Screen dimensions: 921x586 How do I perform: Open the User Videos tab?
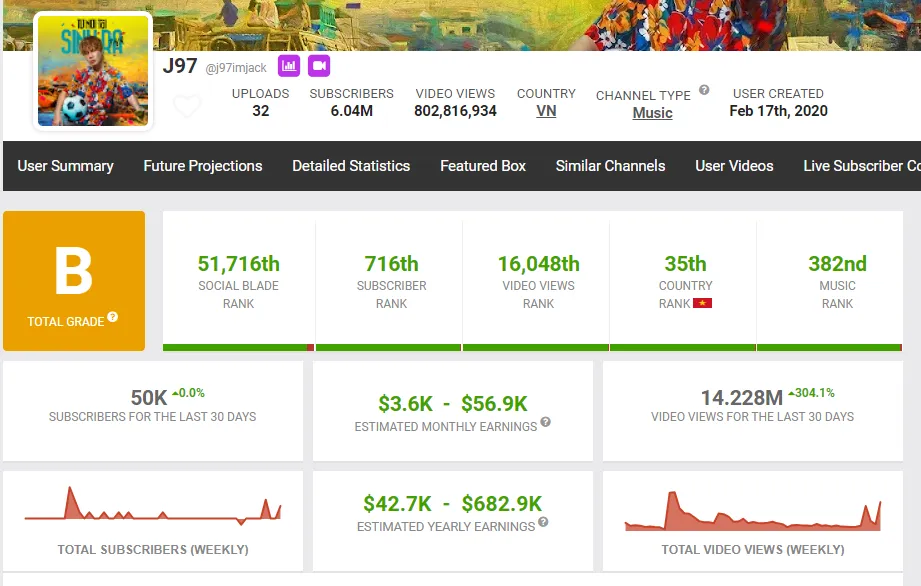tap(734, 166)
